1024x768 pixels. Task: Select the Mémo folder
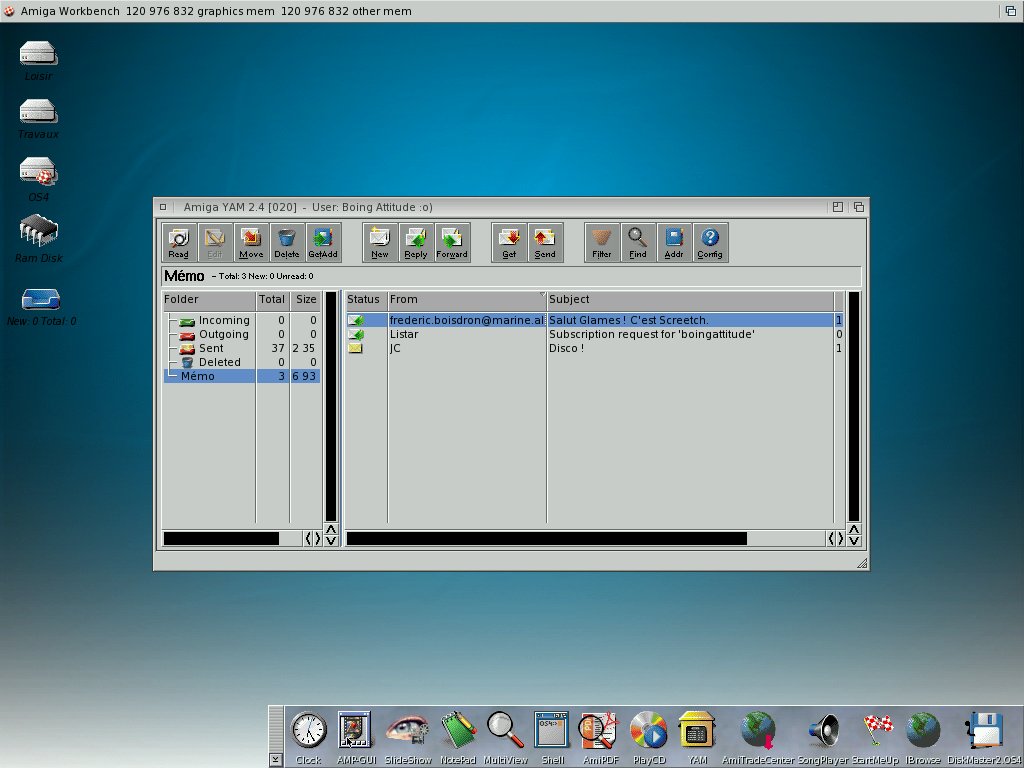click(x=242, y=376)
